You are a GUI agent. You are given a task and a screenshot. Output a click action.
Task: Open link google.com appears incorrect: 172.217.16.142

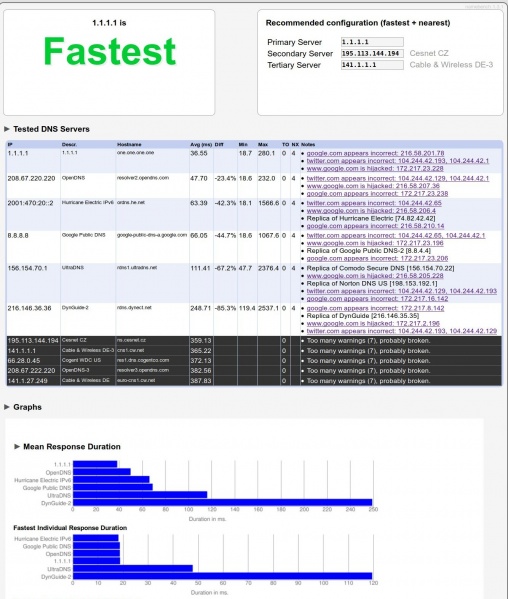click(x=377, y=299)
